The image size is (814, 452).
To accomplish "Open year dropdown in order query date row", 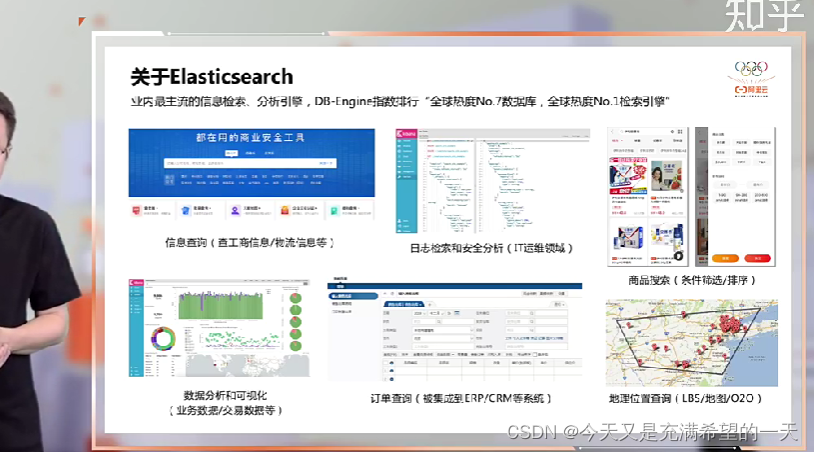I will point(419,313).
